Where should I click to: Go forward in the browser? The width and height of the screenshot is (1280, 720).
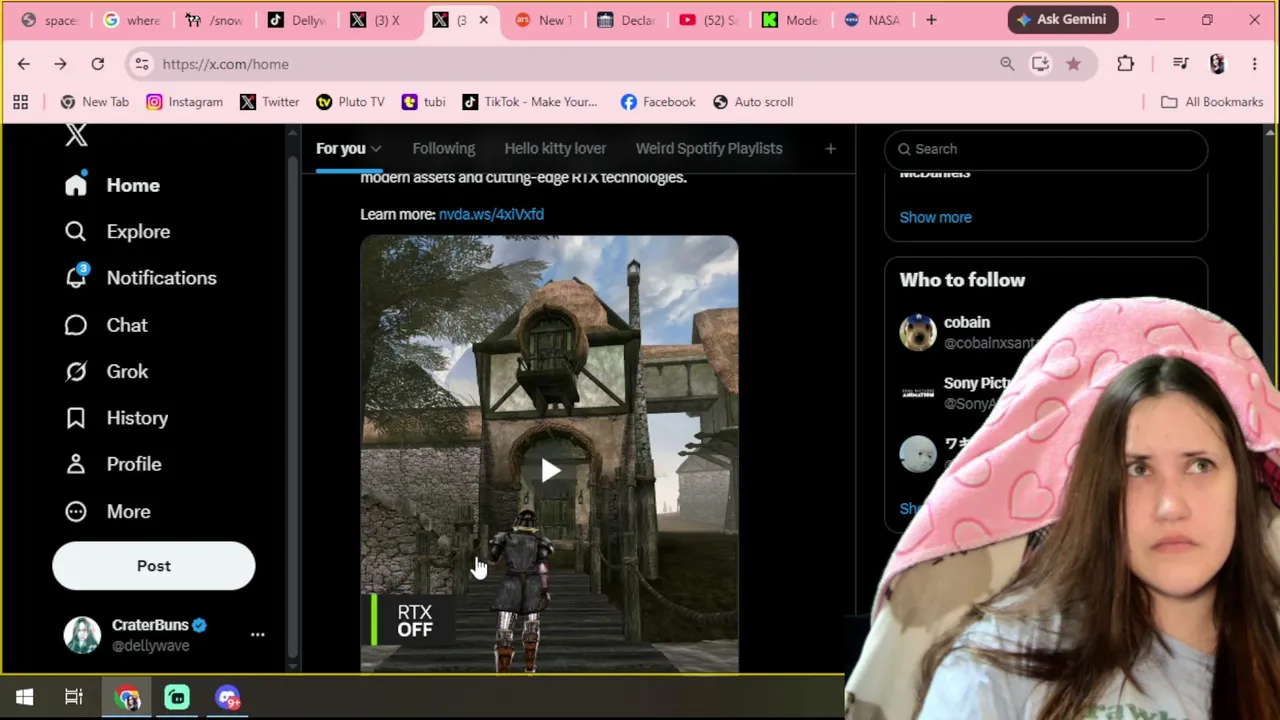pos(60,64)
